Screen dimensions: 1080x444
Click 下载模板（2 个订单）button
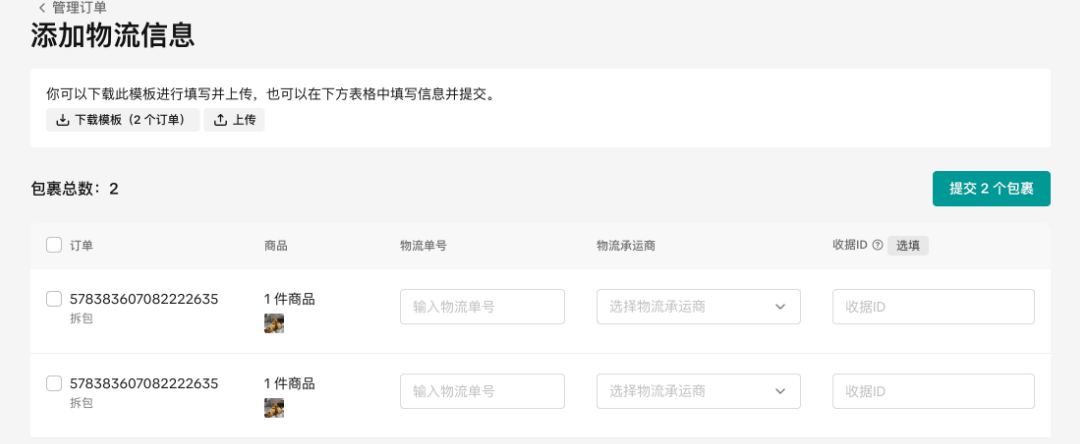[x=123, y=120]
